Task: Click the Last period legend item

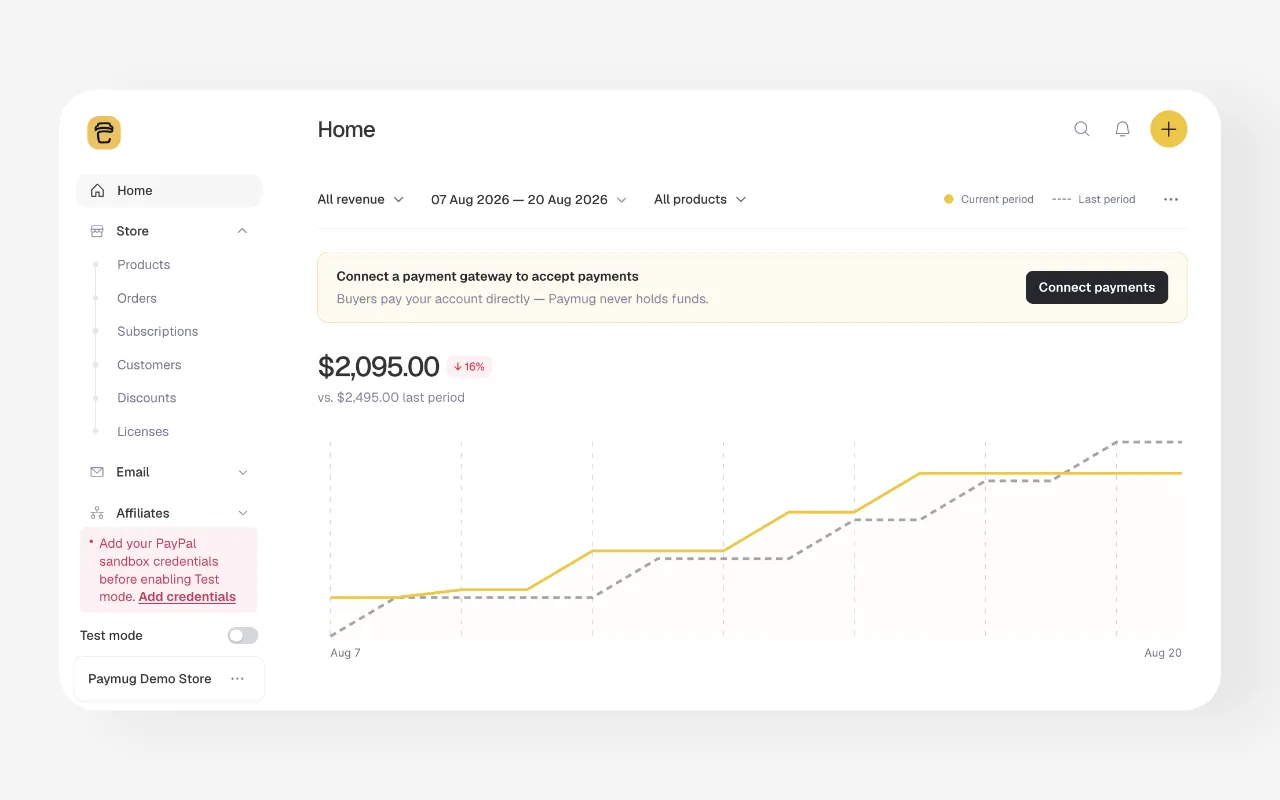Action: [x=1094, y=200]
